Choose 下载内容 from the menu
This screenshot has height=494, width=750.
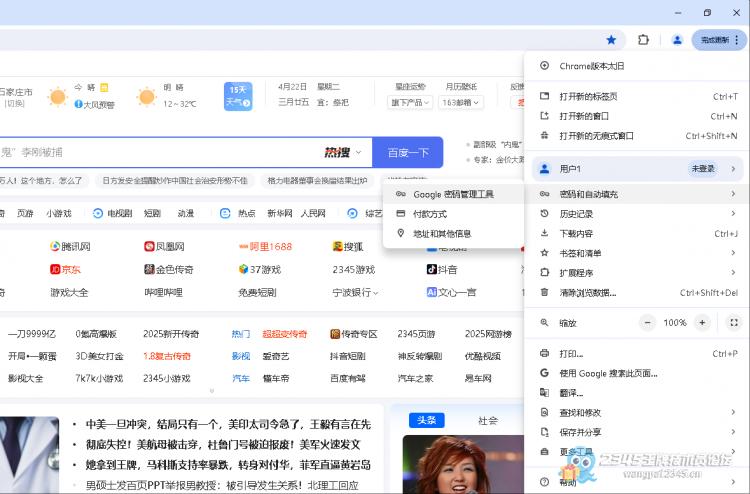[638, 233]
